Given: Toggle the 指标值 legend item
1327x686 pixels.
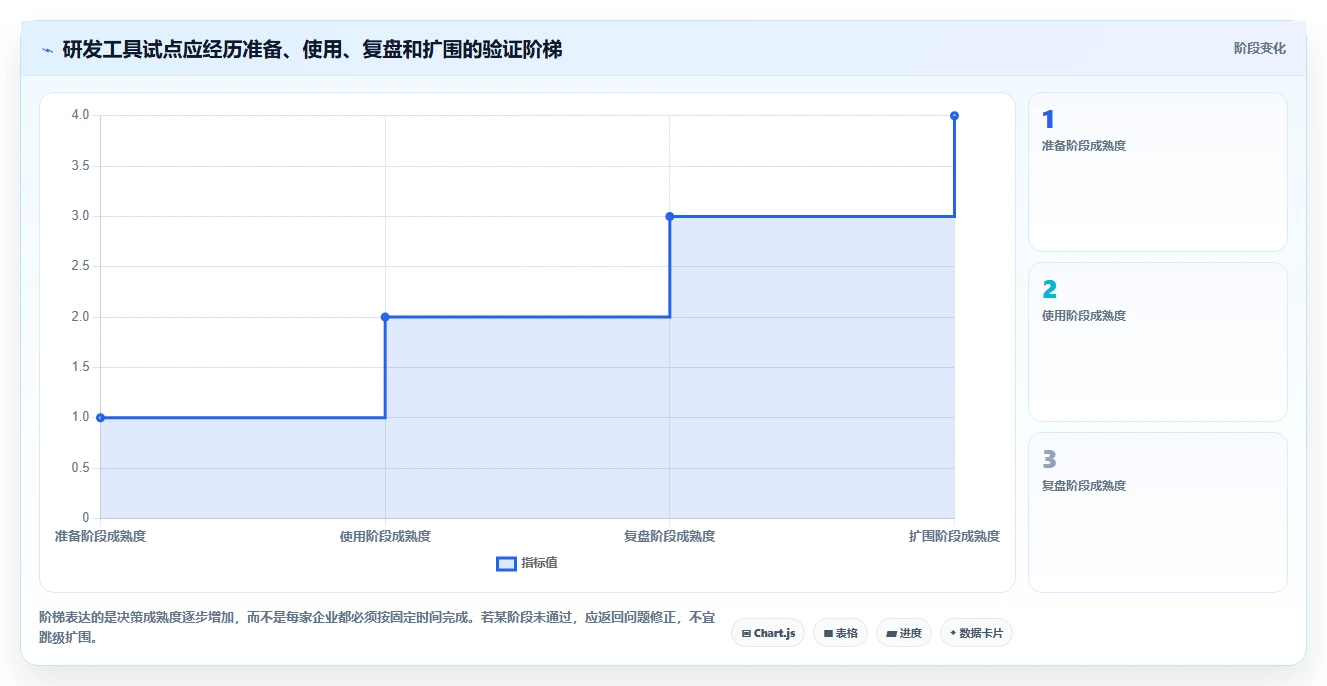Looking at the screenshot, I should pos(527,563).
